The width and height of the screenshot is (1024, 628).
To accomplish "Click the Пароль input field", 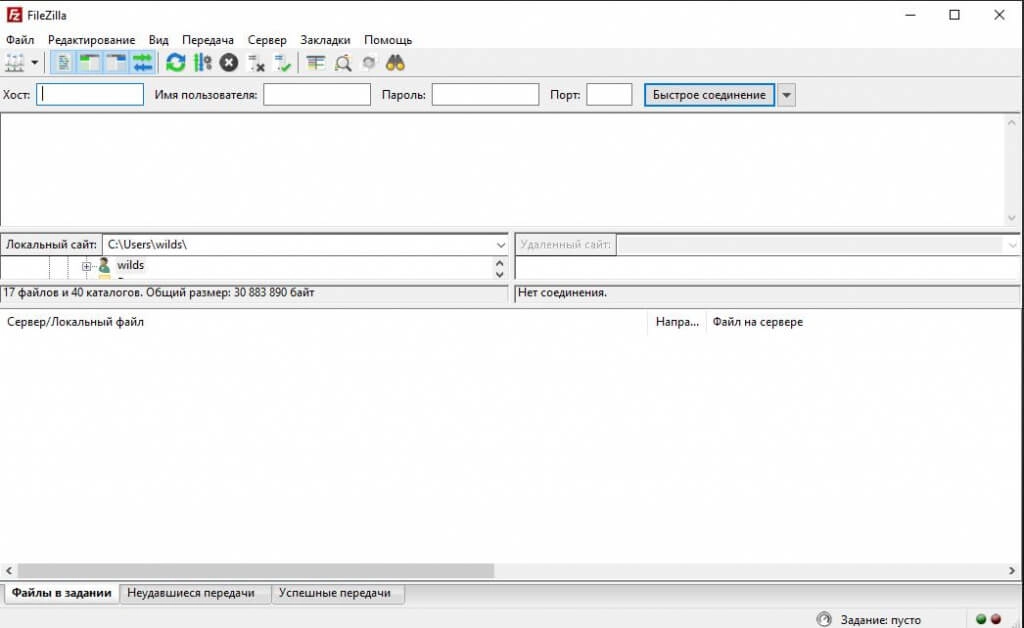I will click(x=485, y=95).
